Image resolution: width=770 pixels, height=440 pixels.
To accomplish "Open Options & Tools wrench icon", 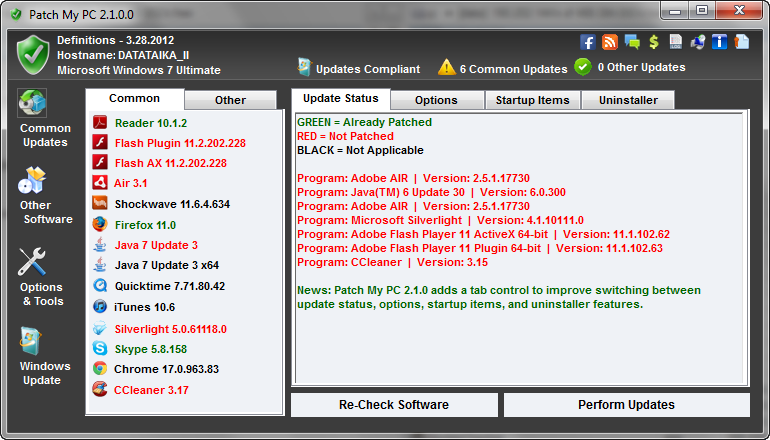I will click(x=32, y=262).
